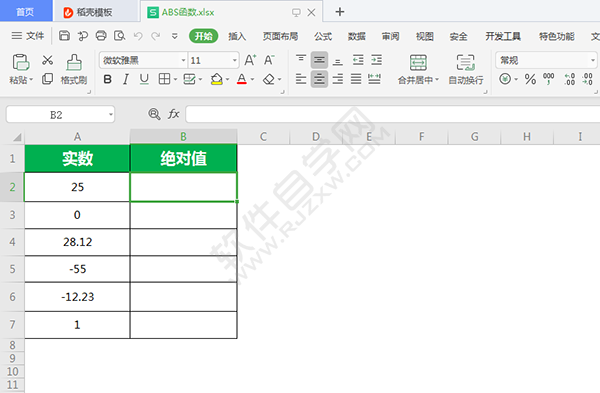Align text right
The width and height of the screenshot is (600, 393).
point(338,79)
